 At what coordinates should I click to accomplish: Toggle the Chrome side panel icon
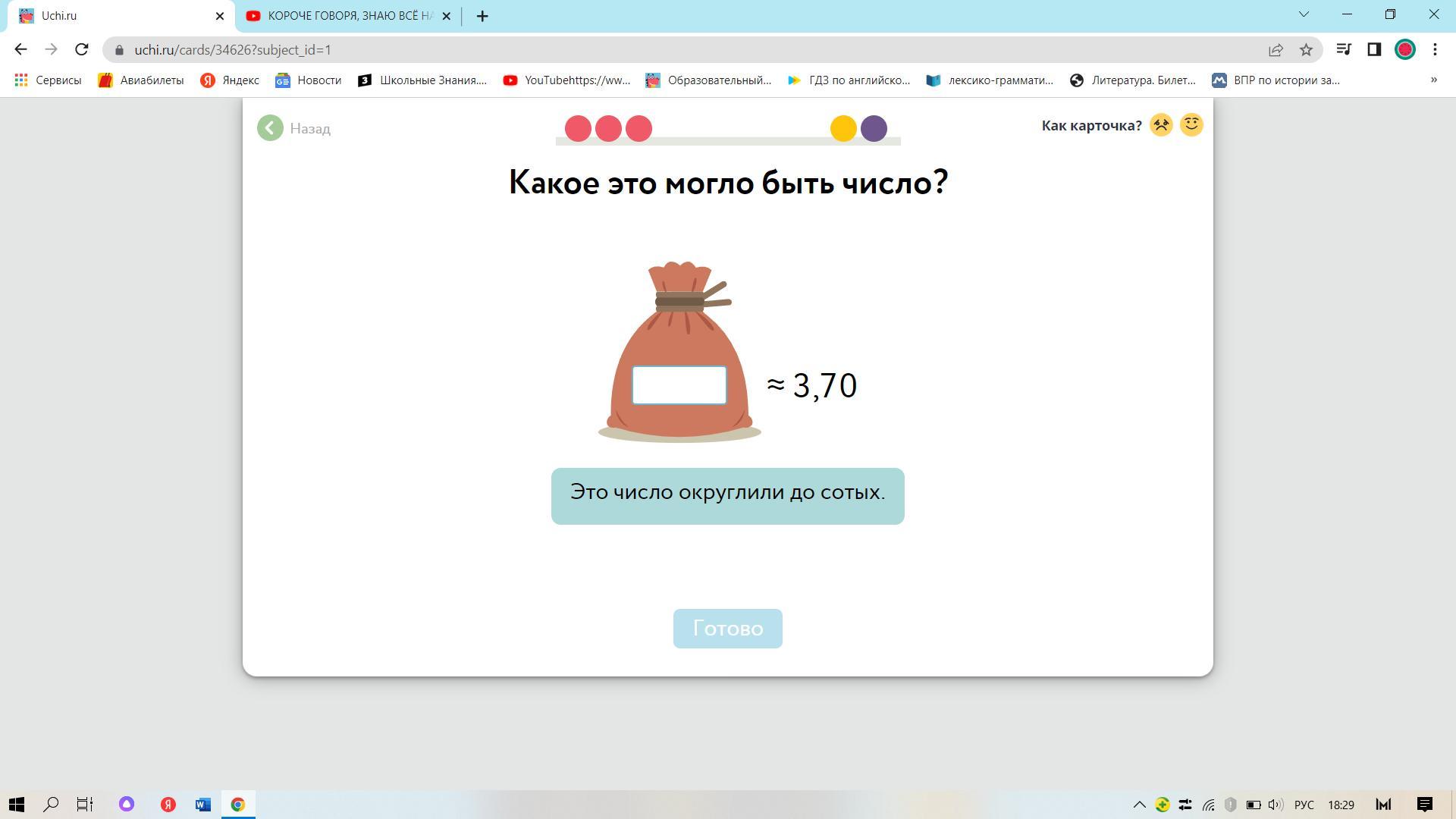click(1374, 50)
